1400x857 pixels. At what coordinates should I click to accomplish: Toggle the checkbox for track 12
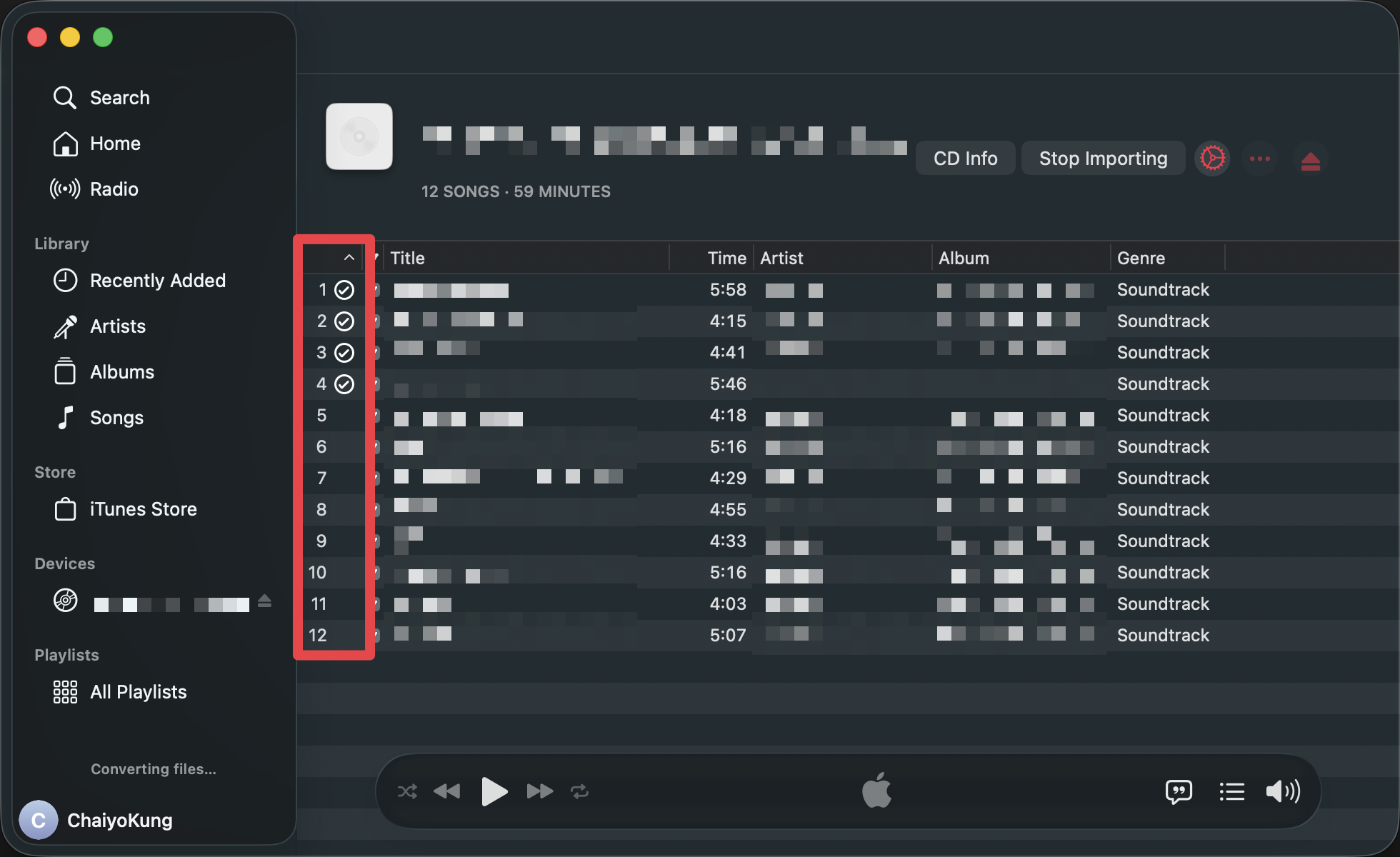pos(376,636)
